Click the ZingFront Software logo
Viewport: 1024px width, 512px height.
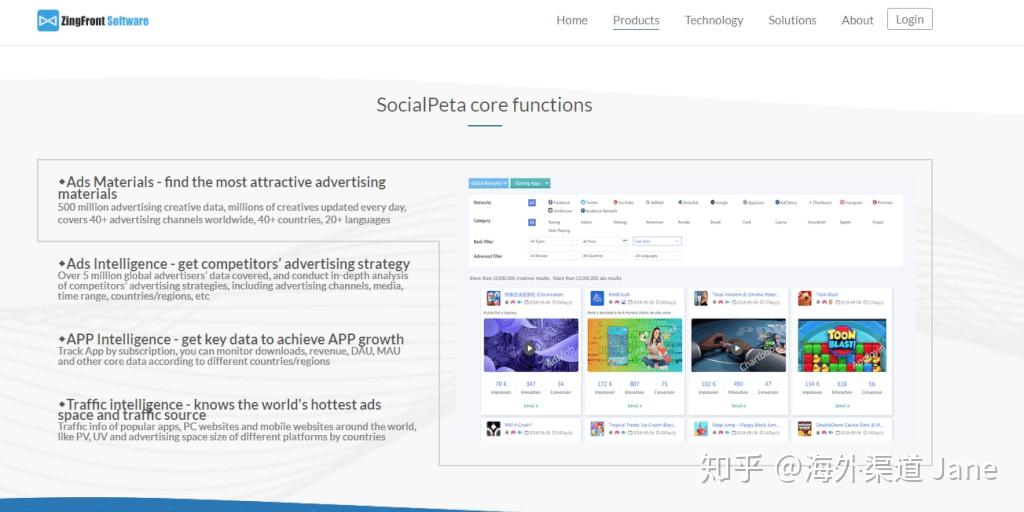click(93, 20)
